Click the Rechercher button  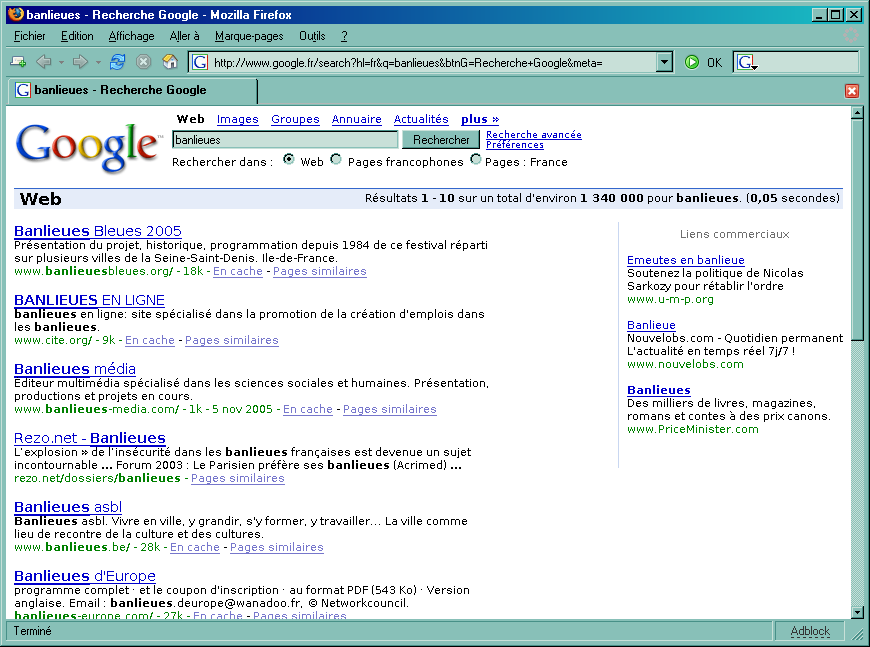pyautogui.click(x=441, y=140)
